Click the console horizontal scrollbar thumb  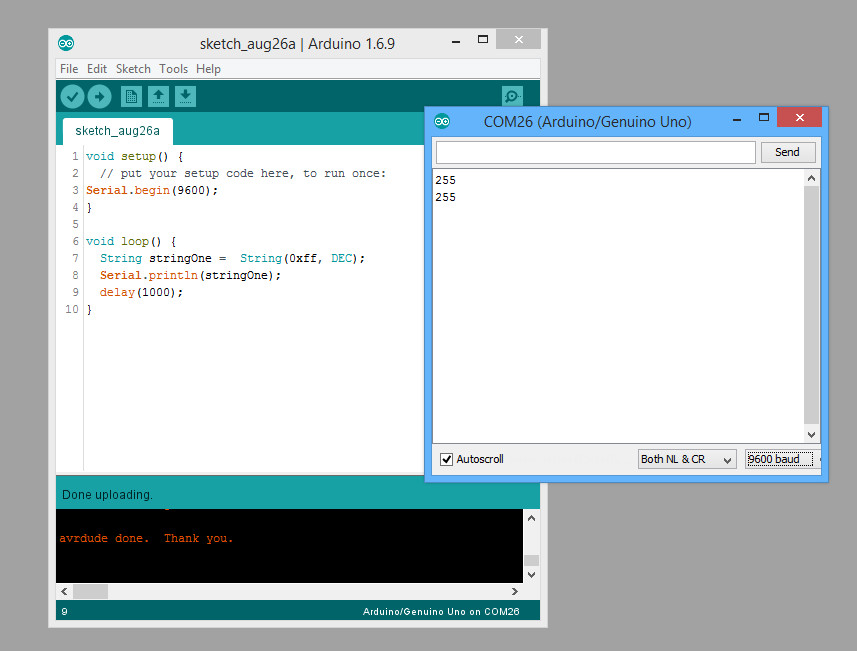coord(90,591)
